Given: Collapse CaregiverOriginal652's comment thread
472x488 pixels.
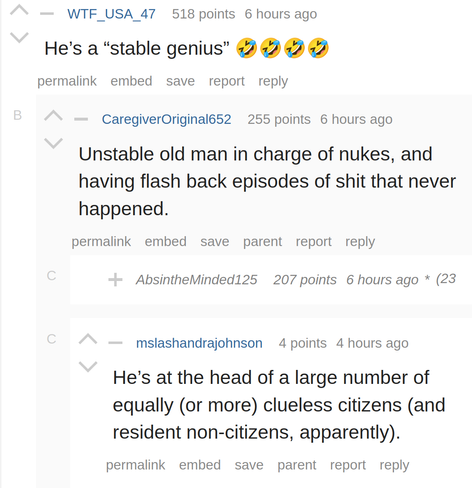Looking at the screenshot, I should [81, 119].
